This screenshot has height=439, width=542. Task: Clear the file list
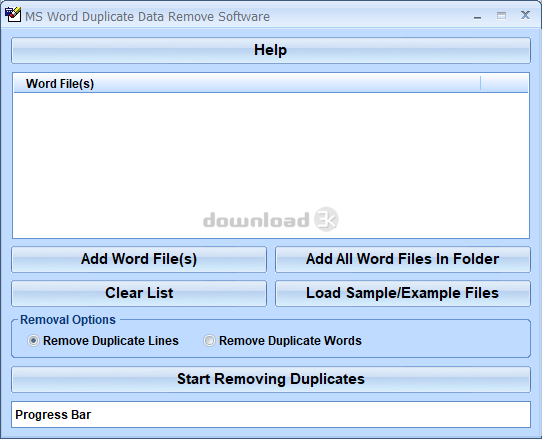coord(139,293)
